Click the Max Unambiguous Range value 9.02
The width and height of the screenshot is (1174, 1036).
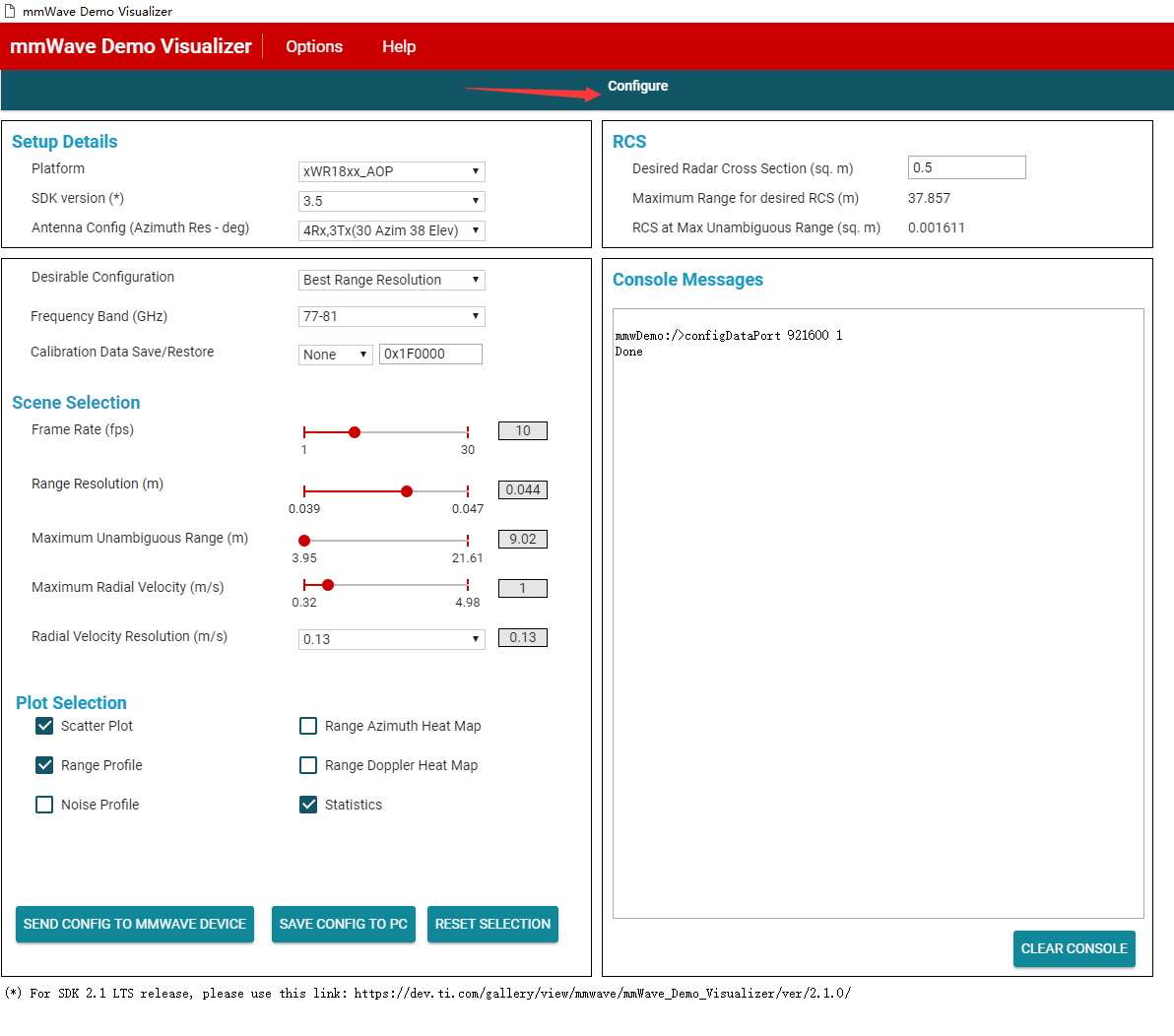(523, 539)
